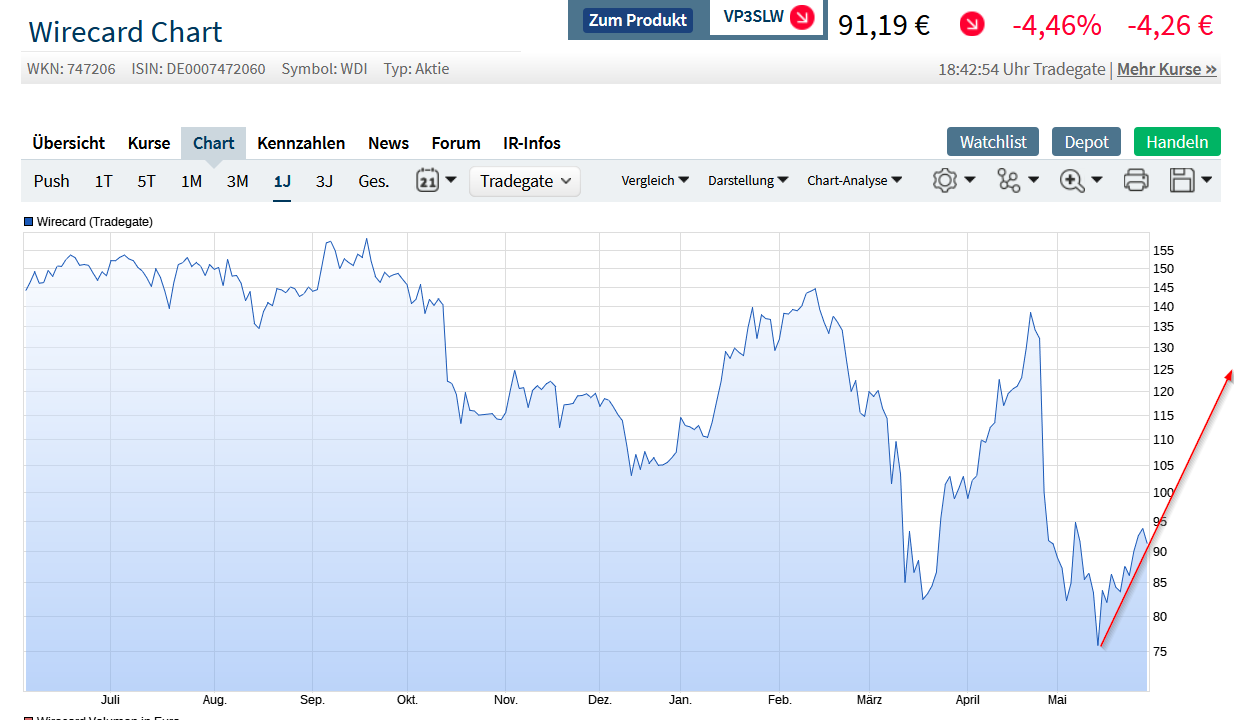Image resolution: width=1234 pixels, height=720 pixels.
Task: Switch to the Kennzahlen tab
Action: 301,143
